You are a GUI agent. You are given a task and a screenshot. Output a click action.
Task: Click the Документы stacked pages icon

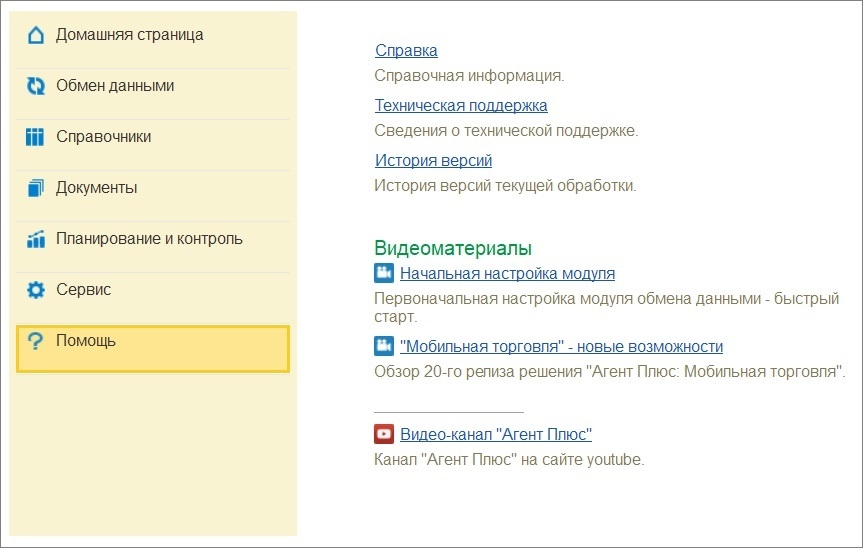[x=36, y=188]
